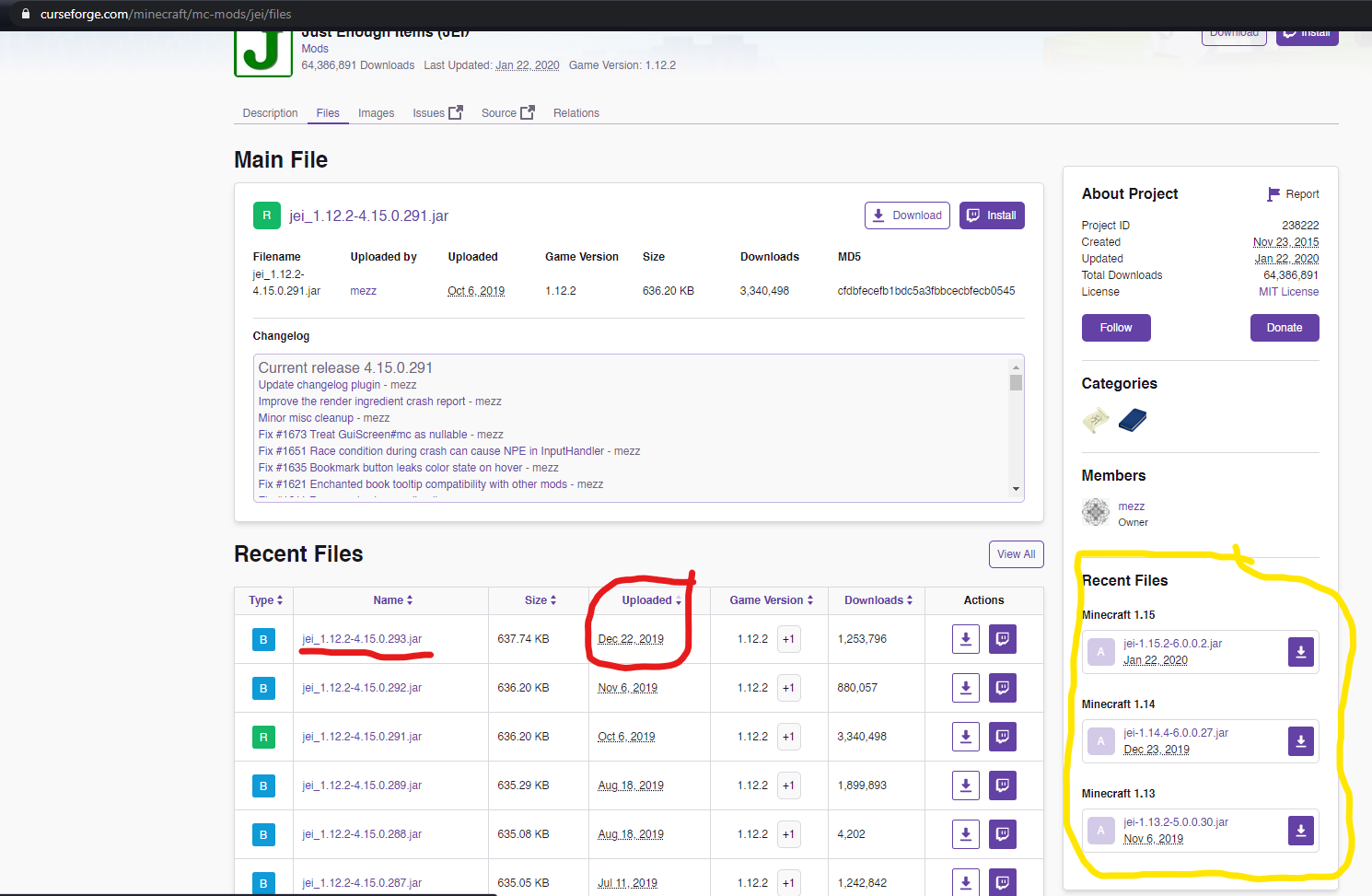This screenshot has width=1372, height=896.
Task: Sort Recent Files by Type
Action: (x=265, y=600)
